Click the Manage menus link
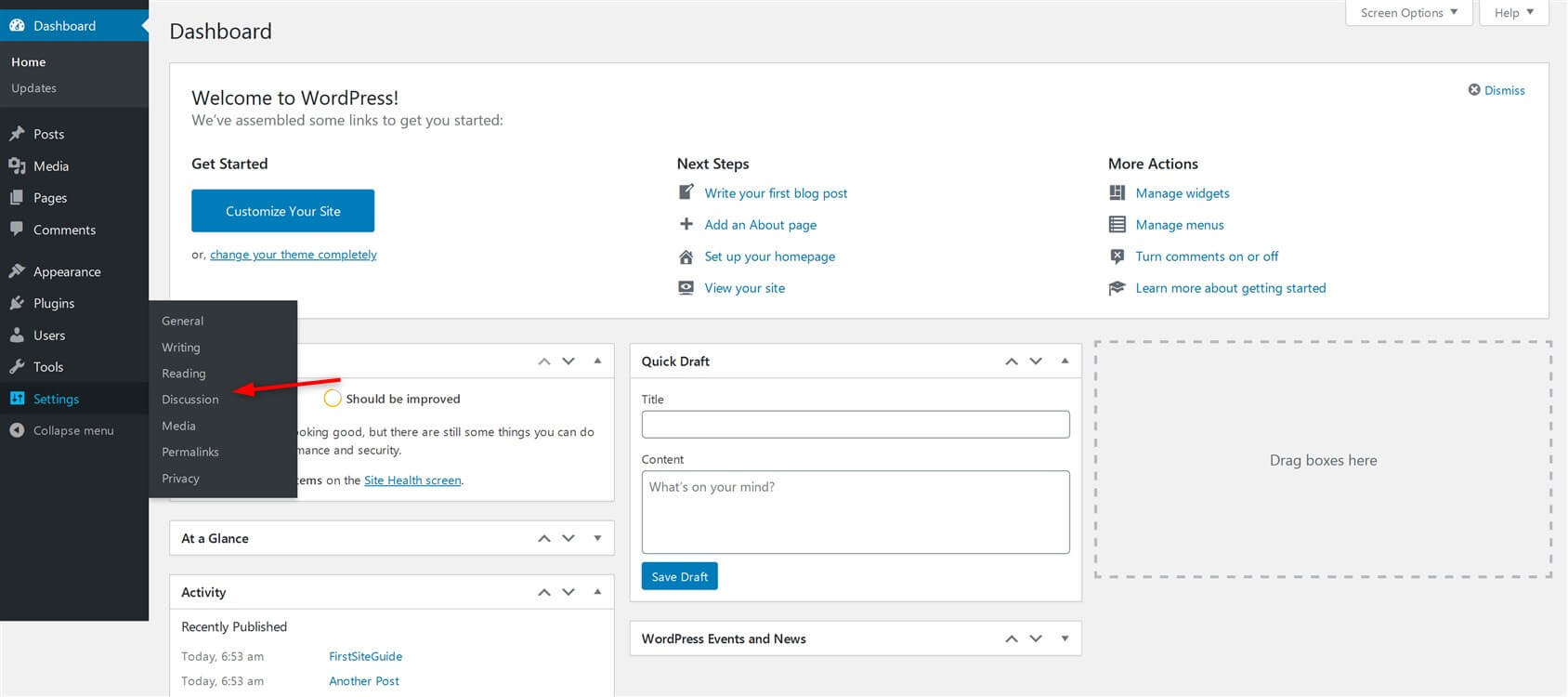 pos(1180,225)
